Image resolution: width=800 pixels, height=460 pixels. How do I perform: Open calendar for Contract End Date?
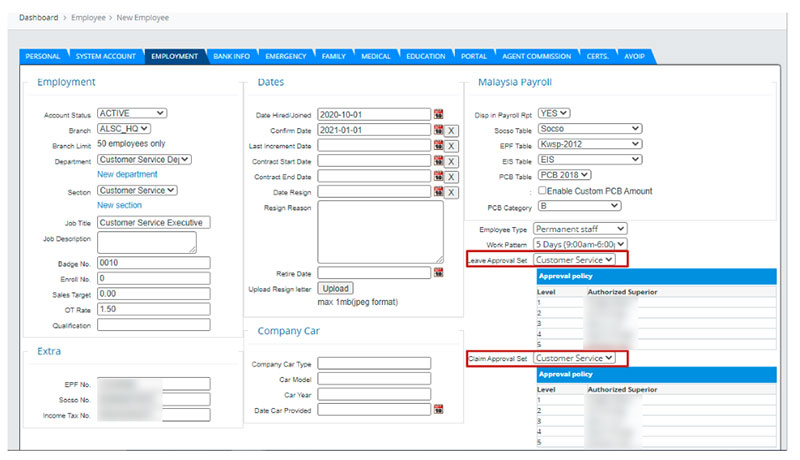coord(438,176)
